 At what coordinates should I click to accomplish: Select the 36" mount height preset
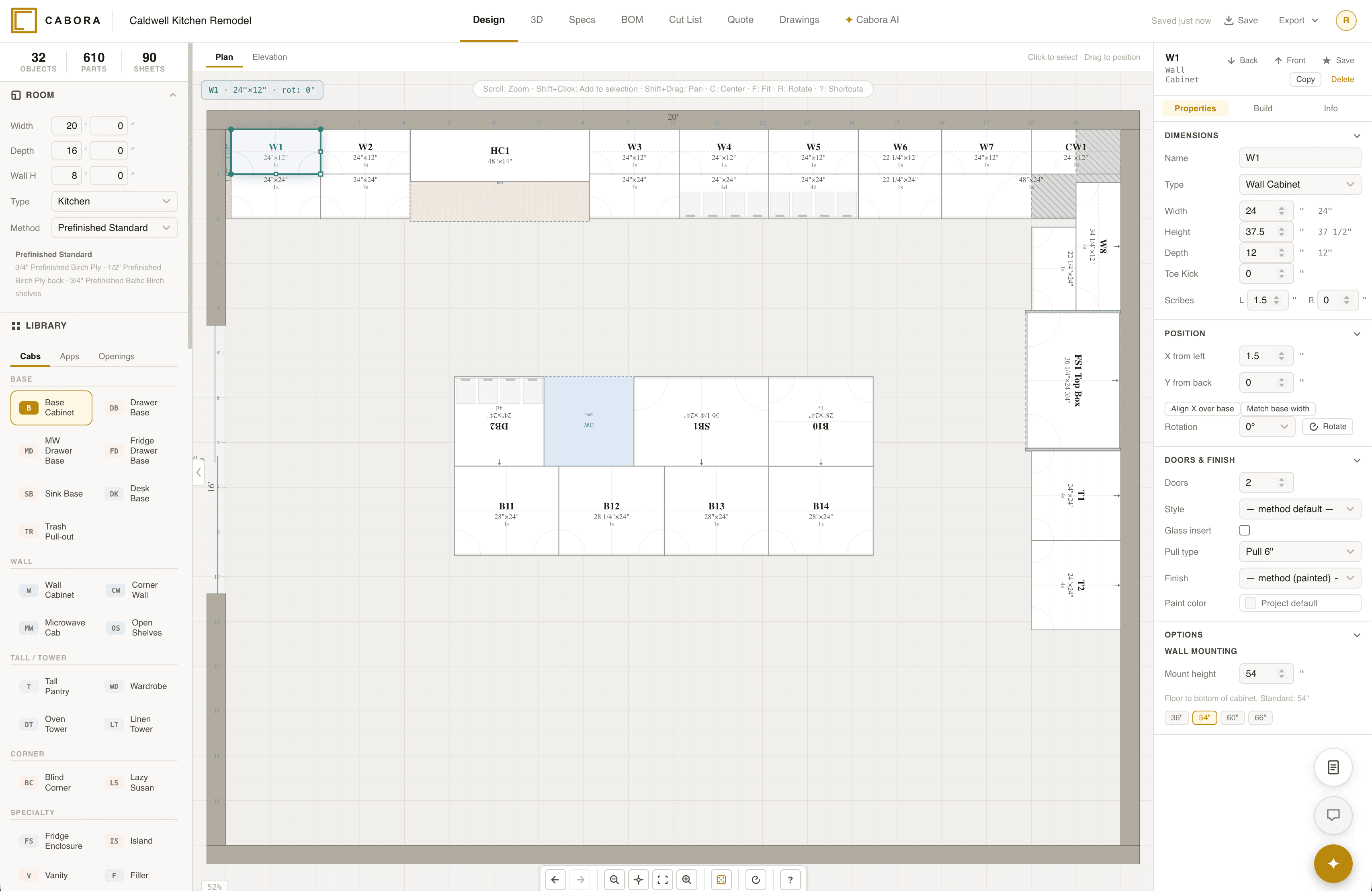pos(1176,717)
